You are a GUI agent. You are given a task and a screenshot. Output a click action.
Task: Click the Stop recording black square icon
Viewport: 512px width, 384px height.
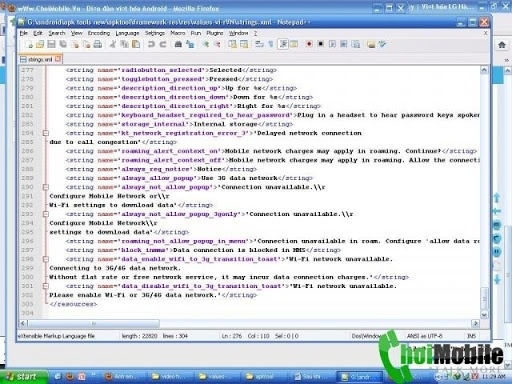coord(321,44)
